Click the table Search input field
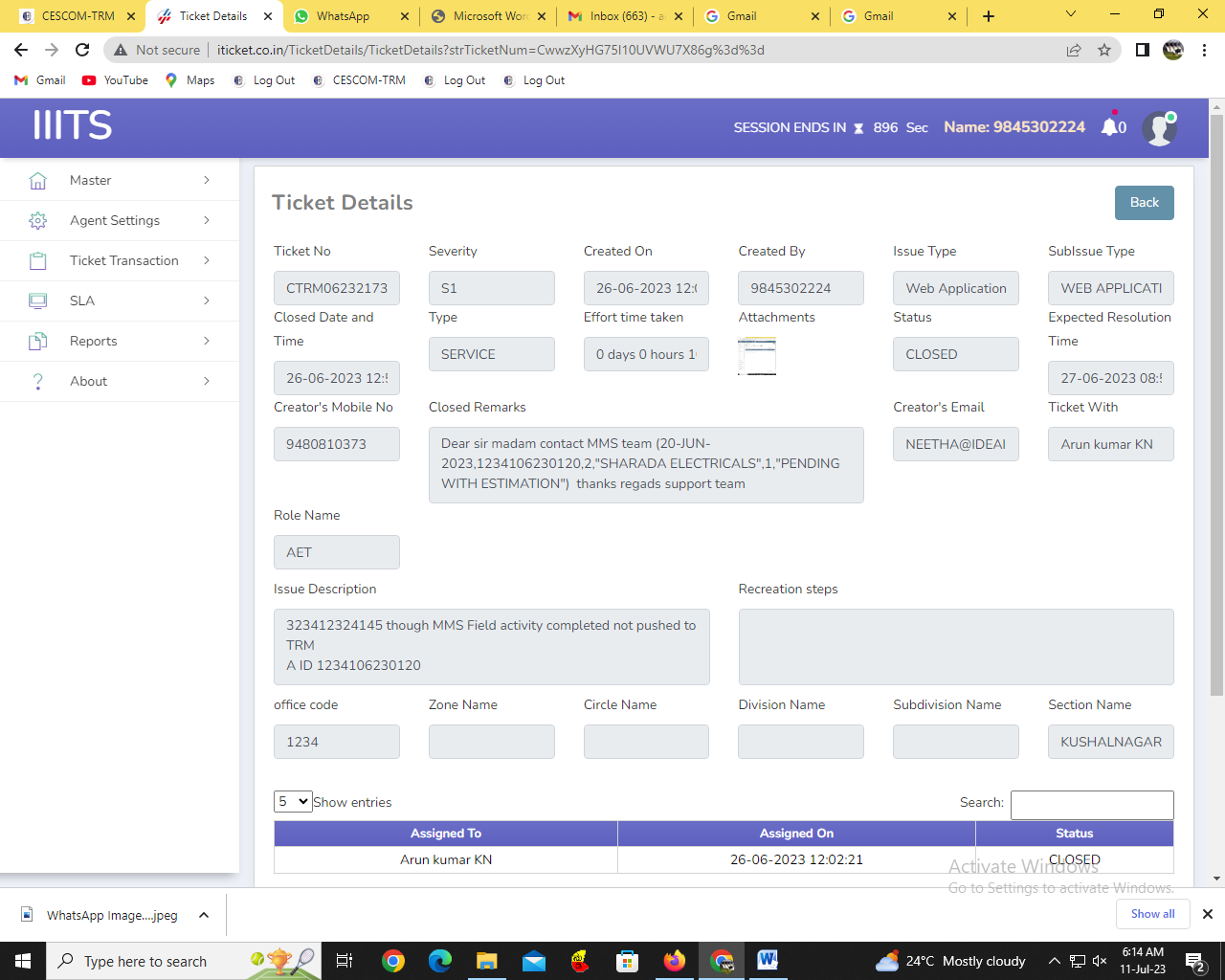The width and height of the screenshot is (1225, 980). click(1091, 805)
